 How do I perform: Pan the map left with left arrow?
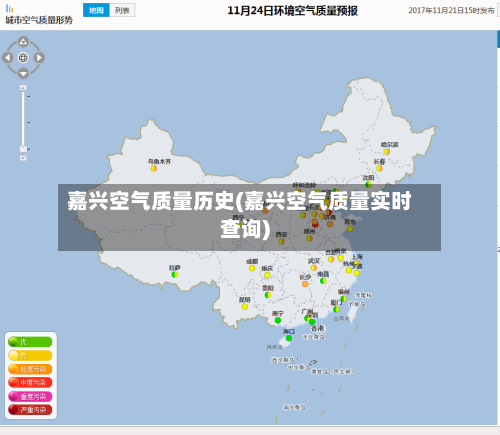(8, 57)
